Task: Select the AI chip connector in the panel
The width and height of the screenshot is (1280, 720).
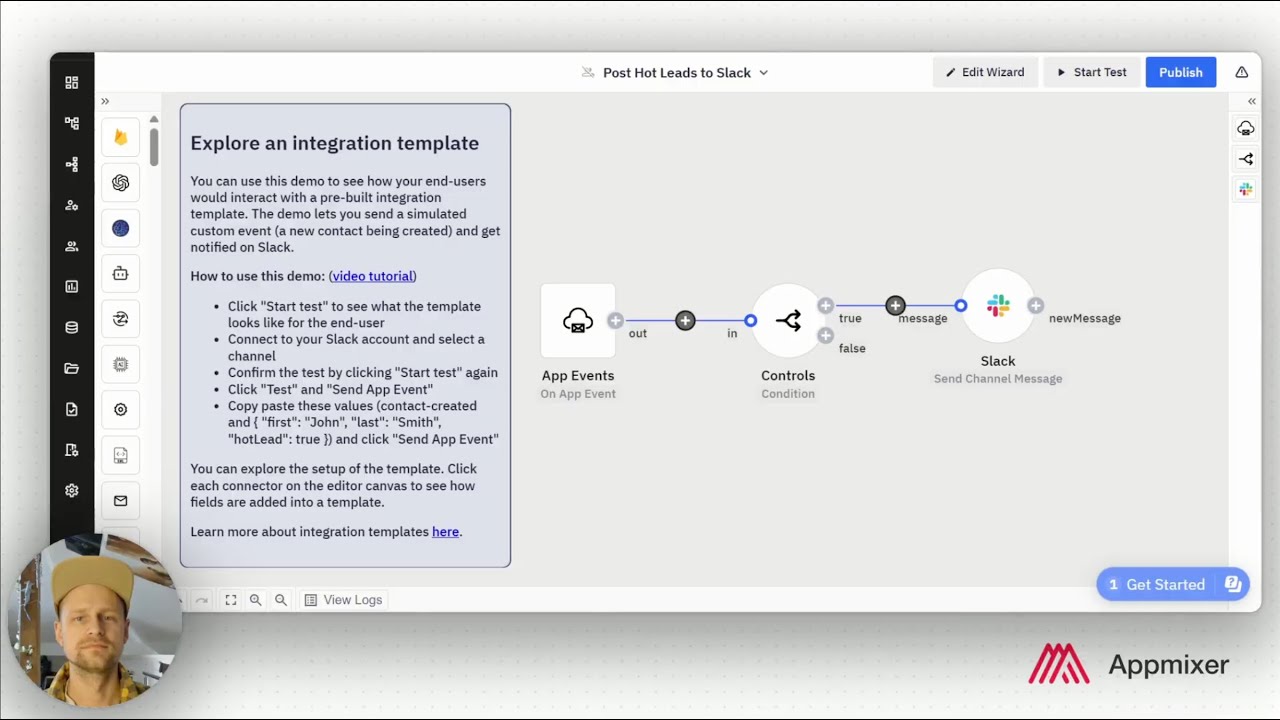Action: pyautogui.click(x=121, y=365)
